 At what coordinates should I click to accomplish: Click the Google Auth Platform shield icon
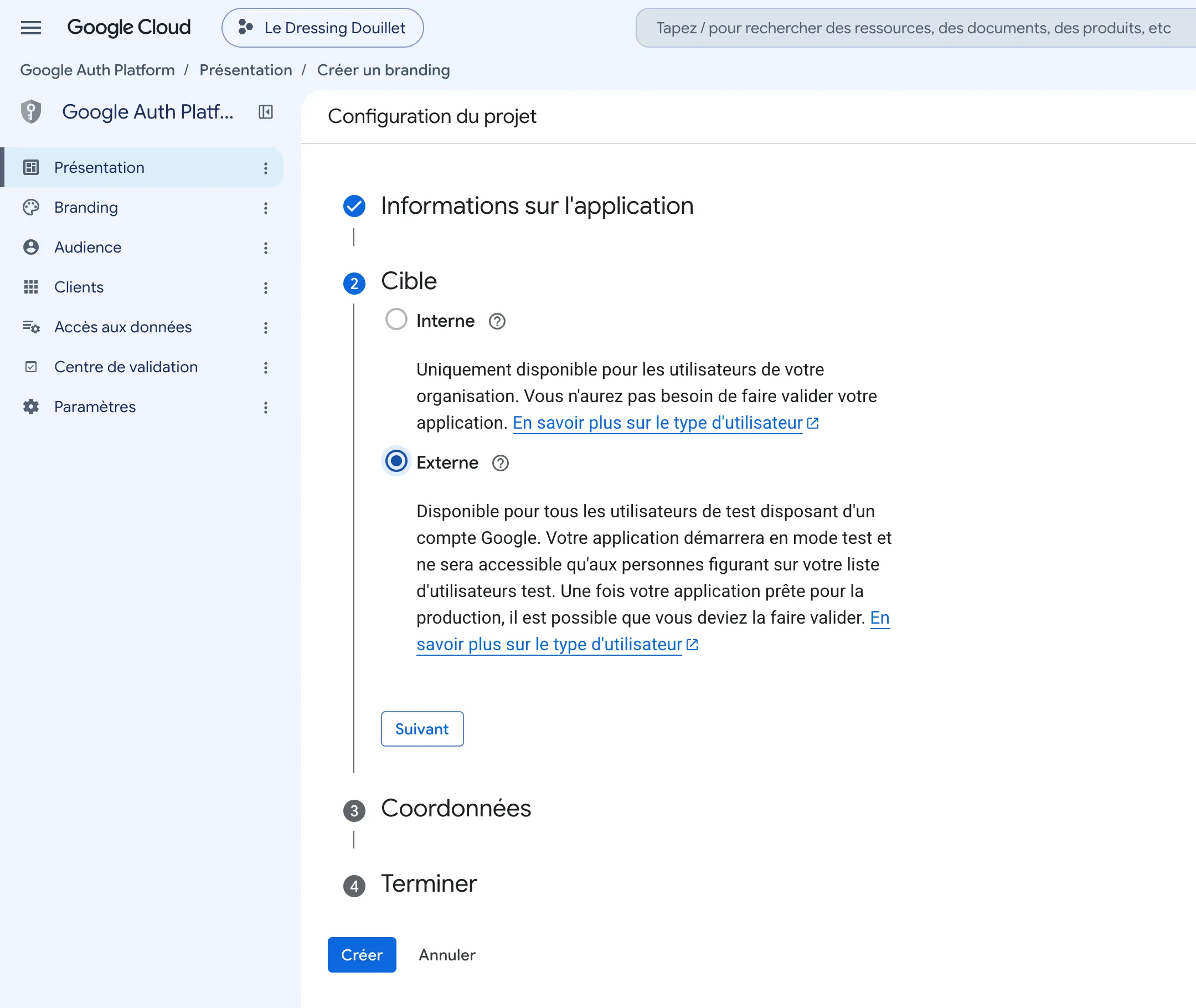(31, 111)
